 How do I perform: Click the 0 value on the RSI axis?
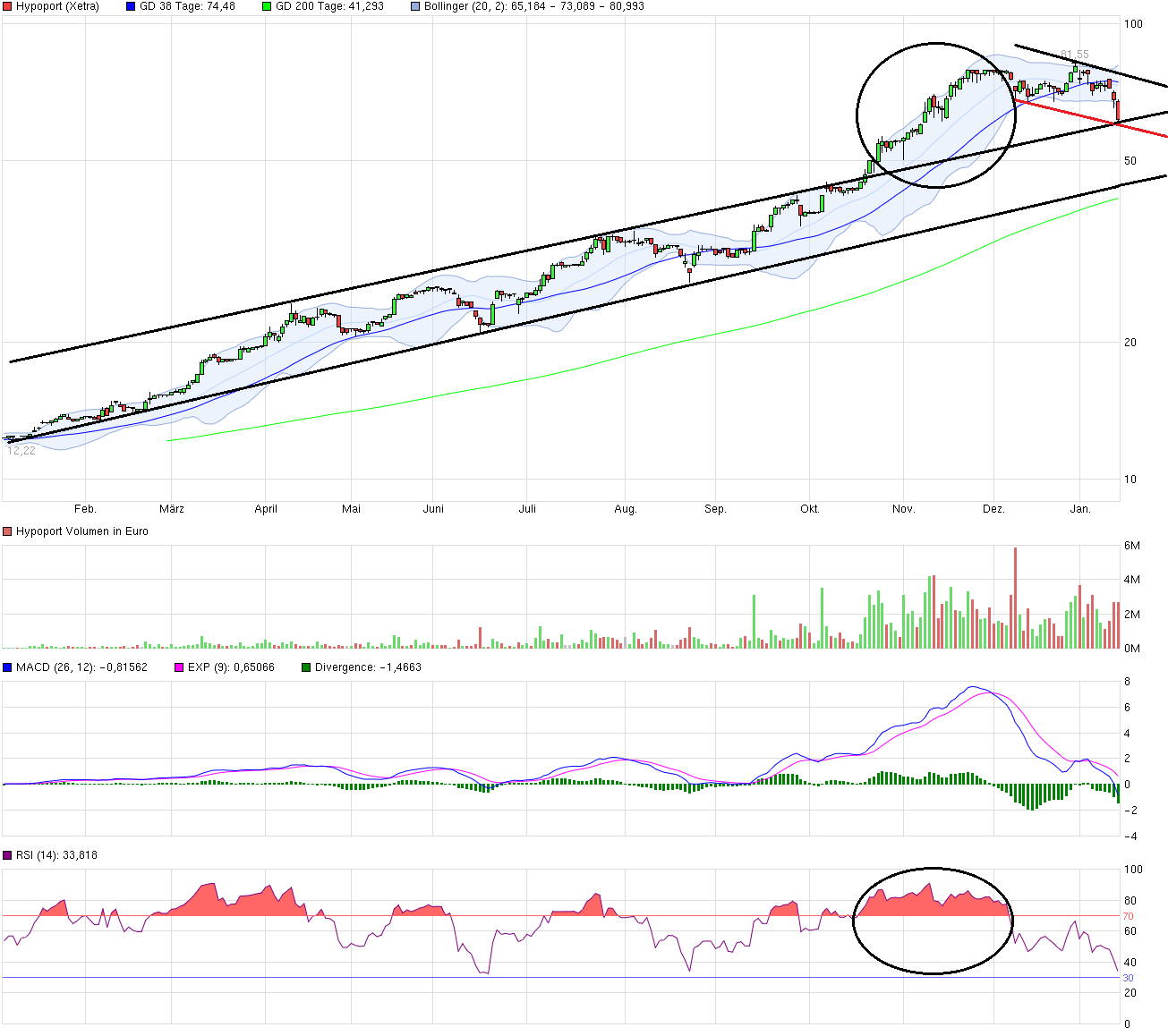(1128, 1024)
